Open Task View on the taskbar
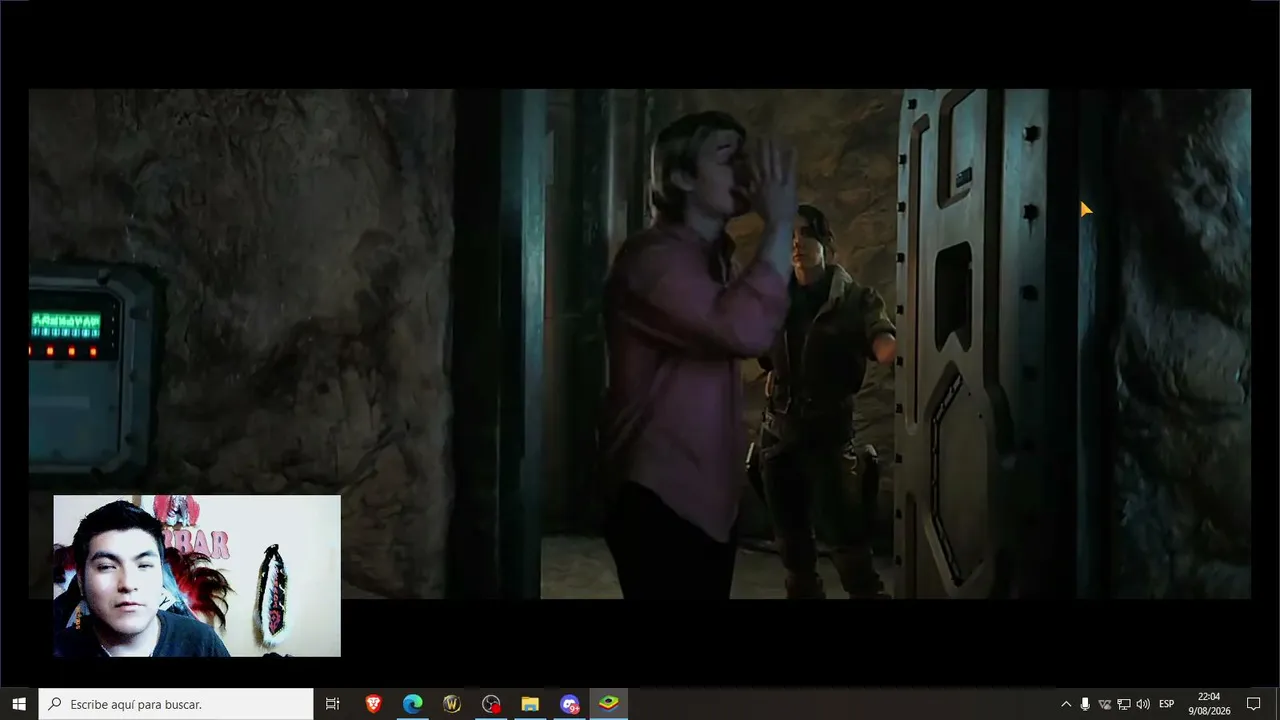The height and width of the screenshot is (720, 1280). pos(333,704)
